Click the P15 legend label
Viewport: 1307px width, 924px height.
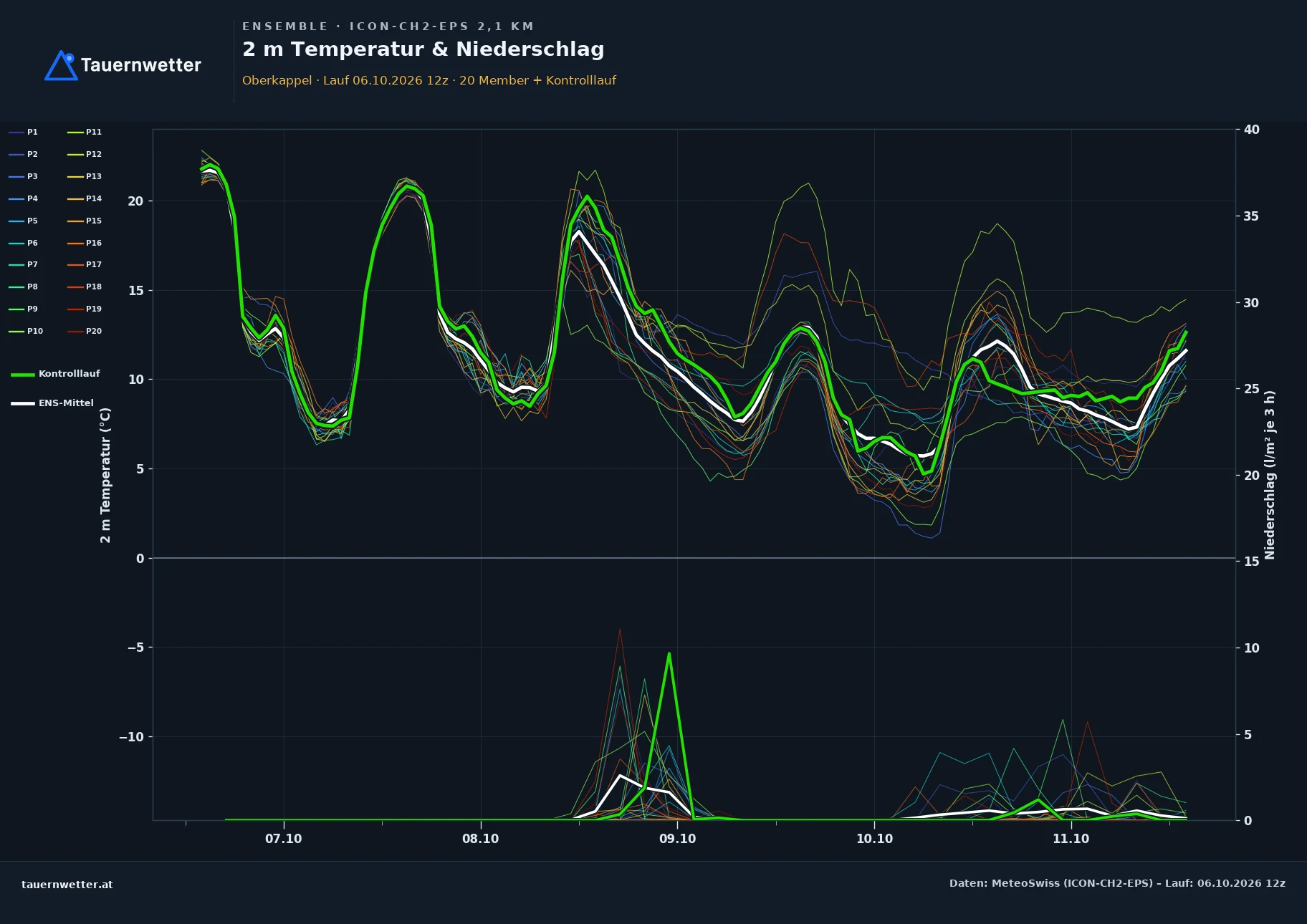coord(94,221)
